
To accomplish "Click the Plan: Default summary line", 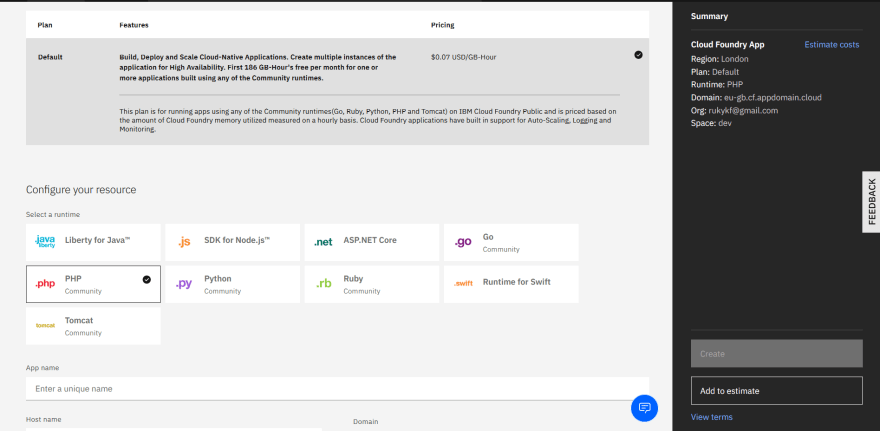I will [715, 72].
